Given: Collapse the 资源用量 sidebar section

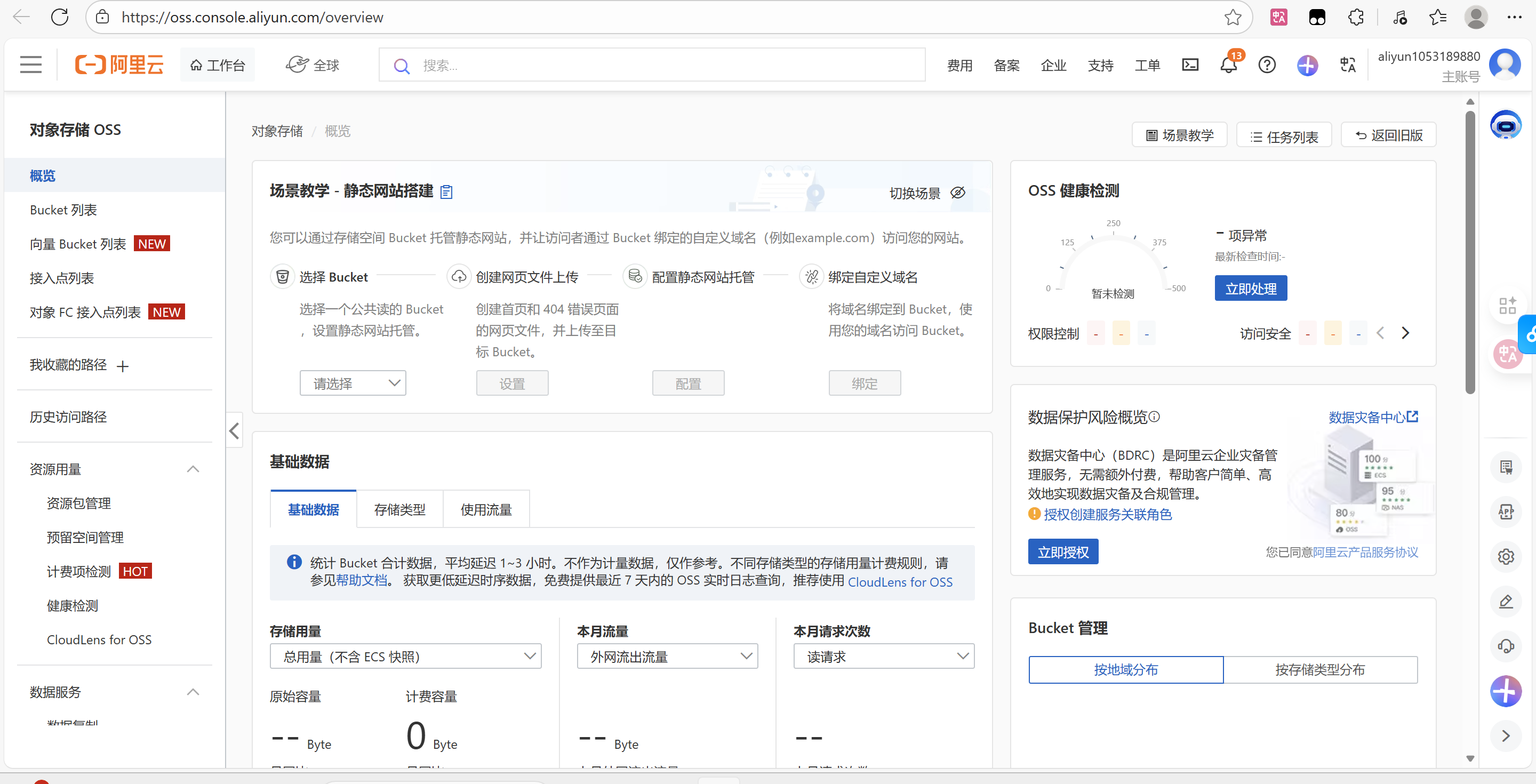Looking at the screenshot, I should 193,469.
